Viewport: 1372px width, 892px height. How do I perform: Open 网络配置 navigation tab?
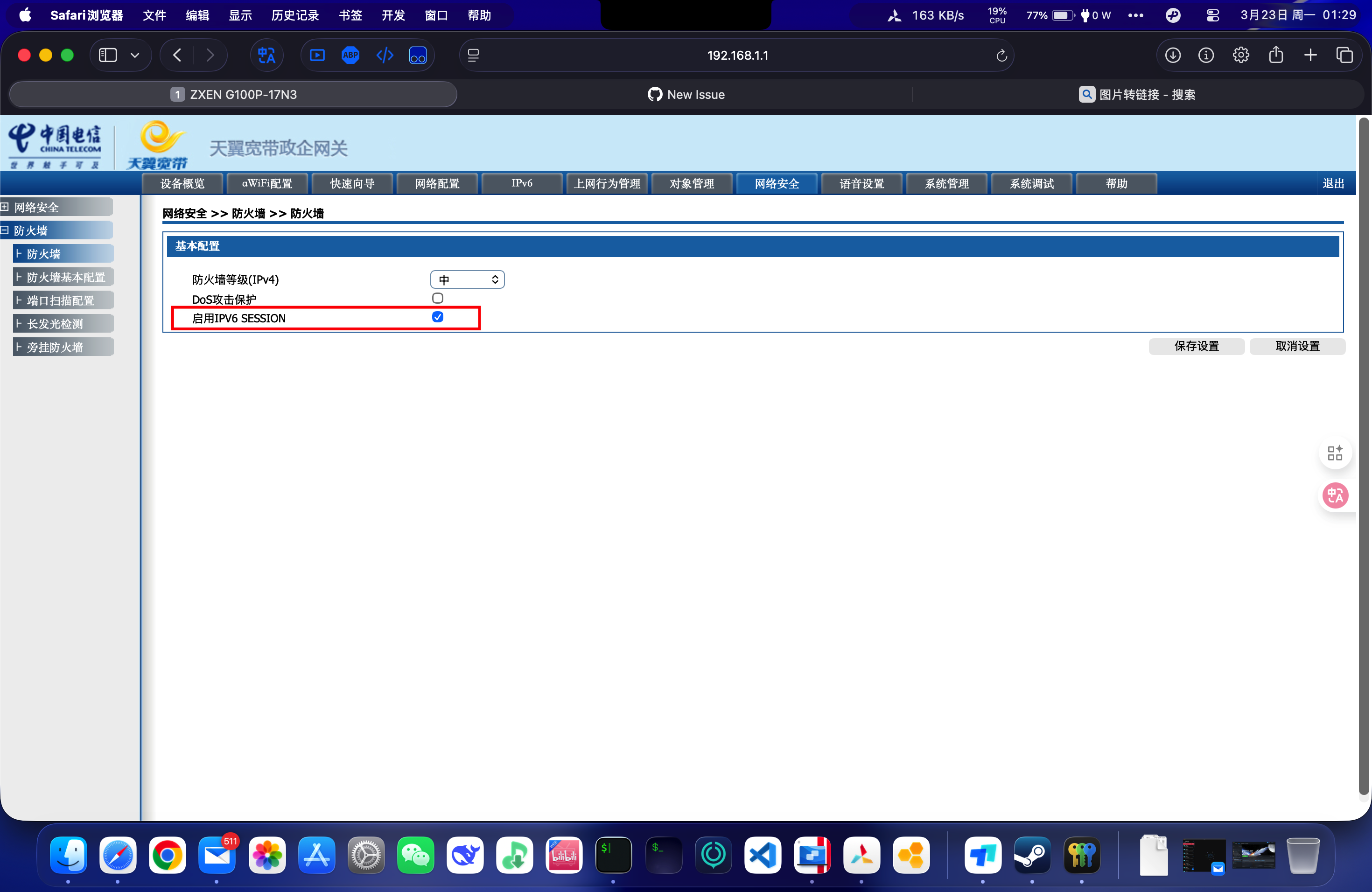[437, 183]
